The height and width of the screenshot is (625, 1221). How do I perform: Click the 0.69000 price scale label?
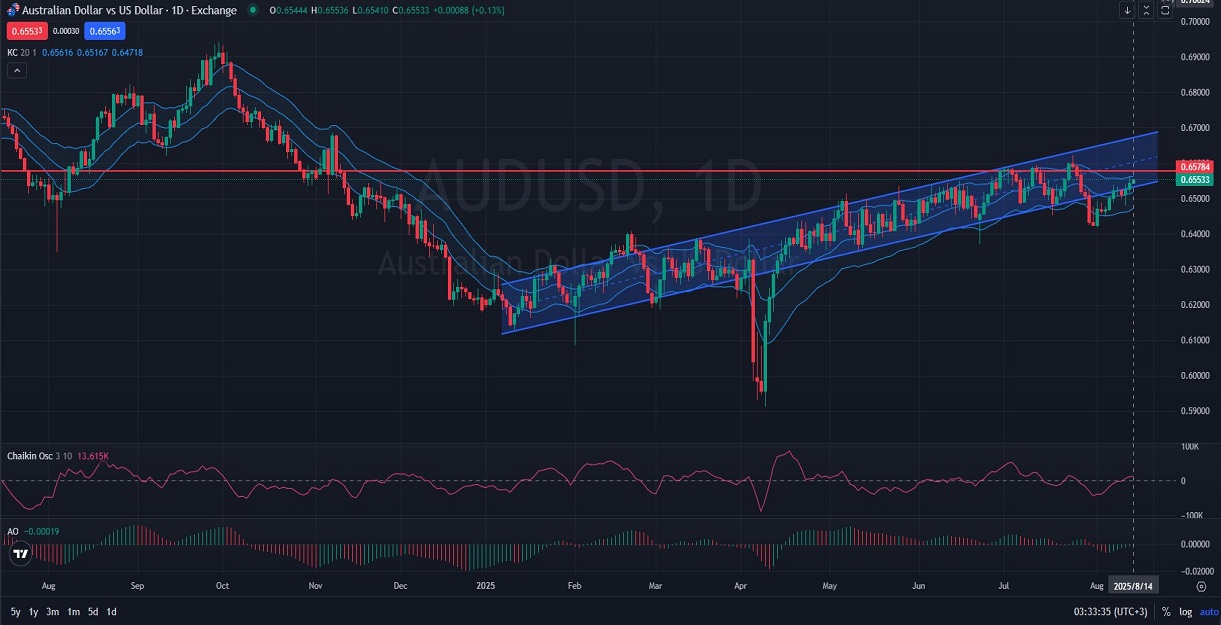coord(1195,57)
